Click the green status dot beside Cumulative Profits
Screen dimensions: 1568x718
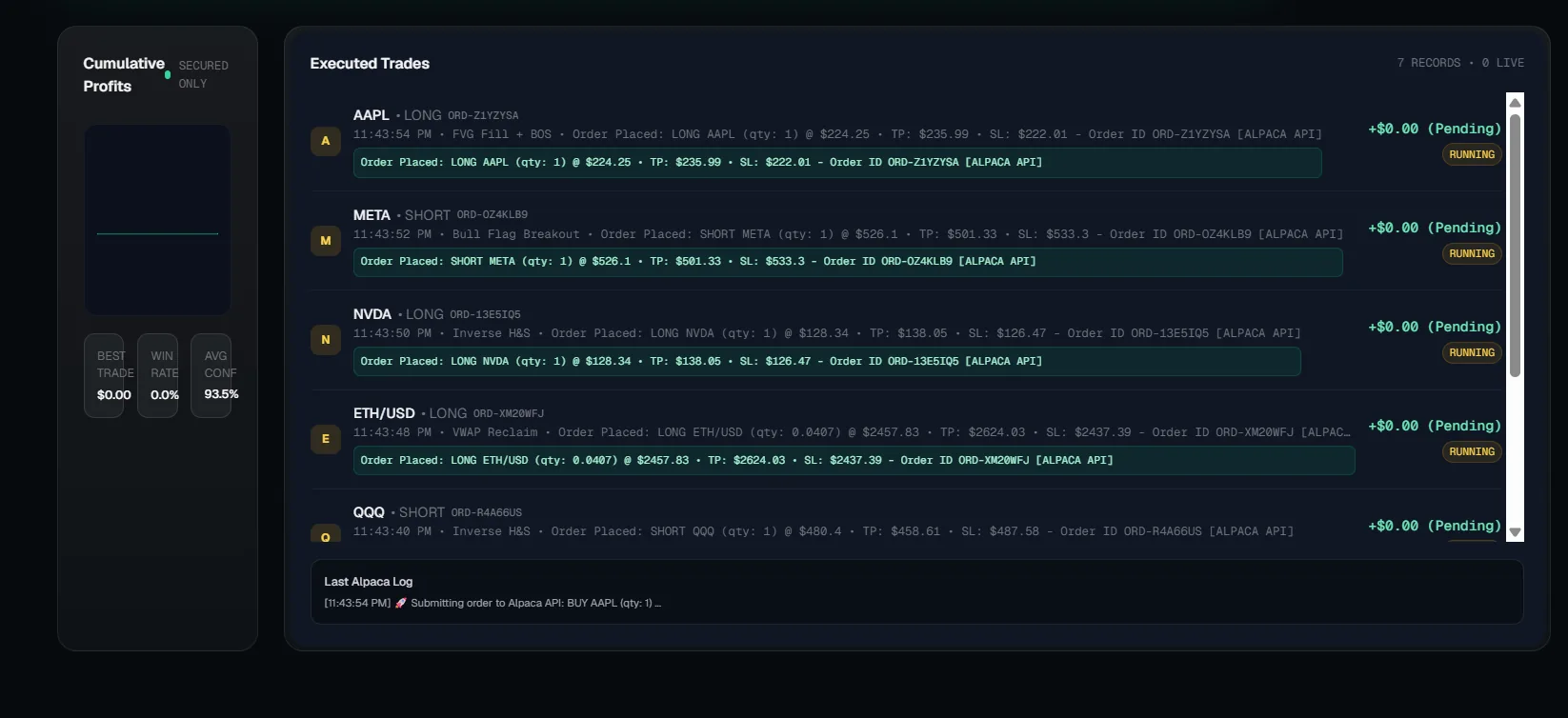[168, 74]
